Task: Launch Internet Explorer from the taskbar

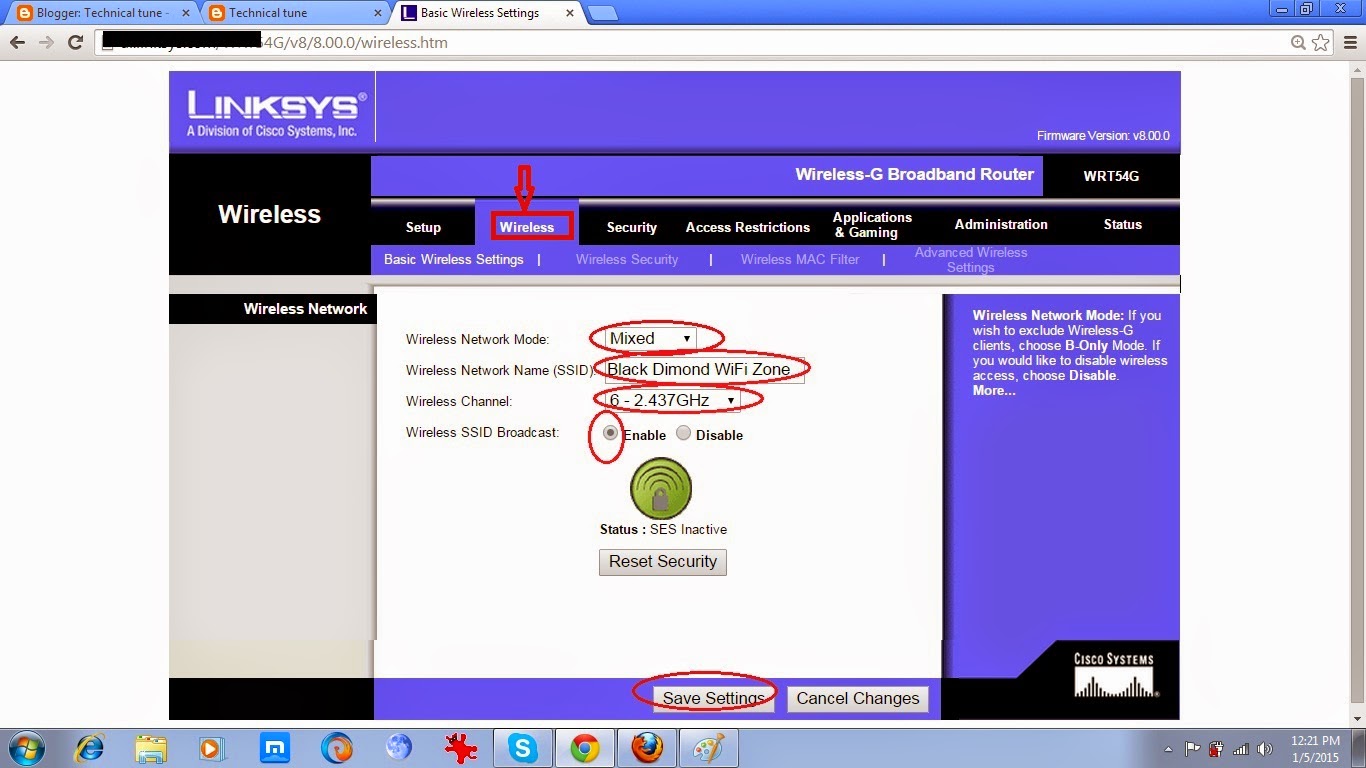Action: [90, 748]
